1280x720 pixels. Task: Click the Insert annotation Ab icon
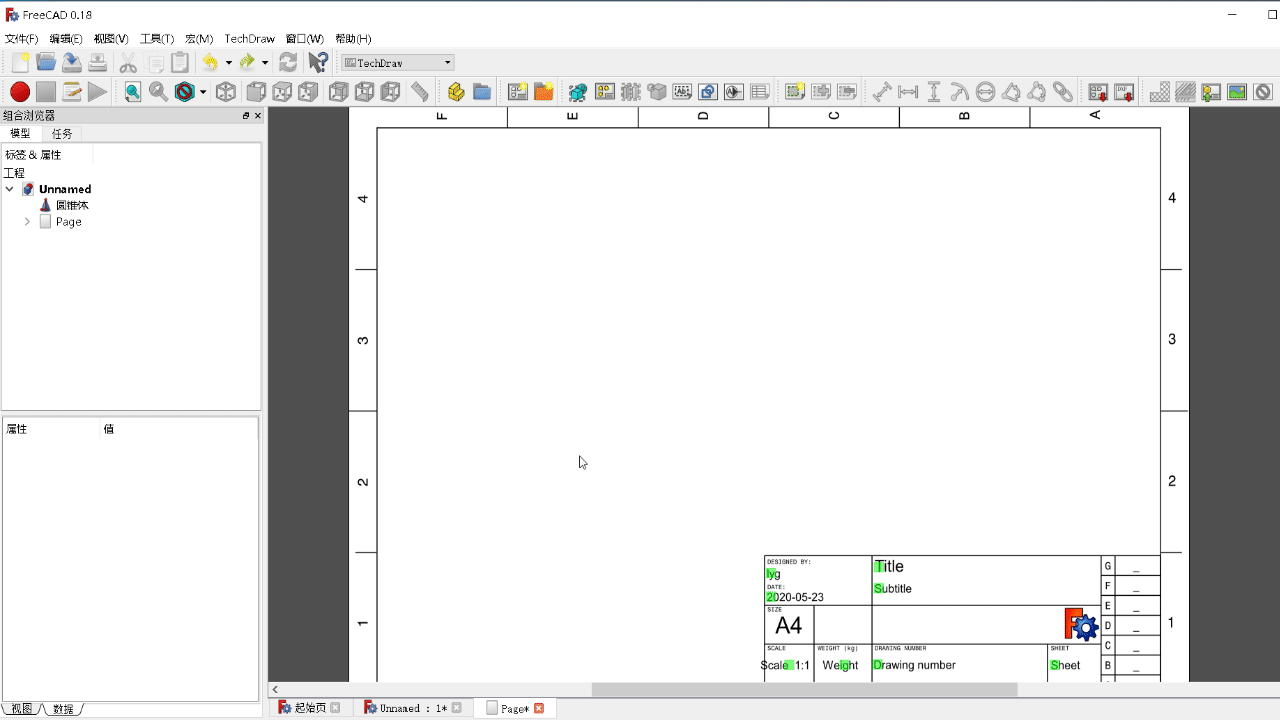pos(683,92)
